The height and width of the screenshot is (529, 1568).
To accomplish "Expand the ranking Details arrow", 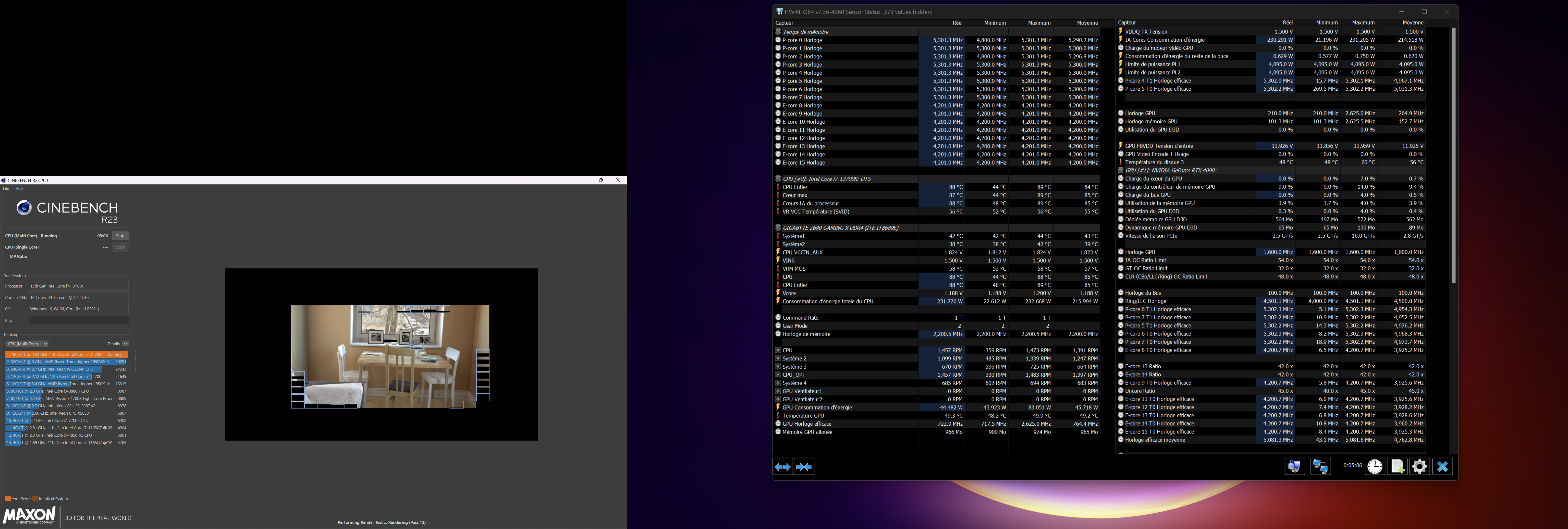I will pos(125,344).
